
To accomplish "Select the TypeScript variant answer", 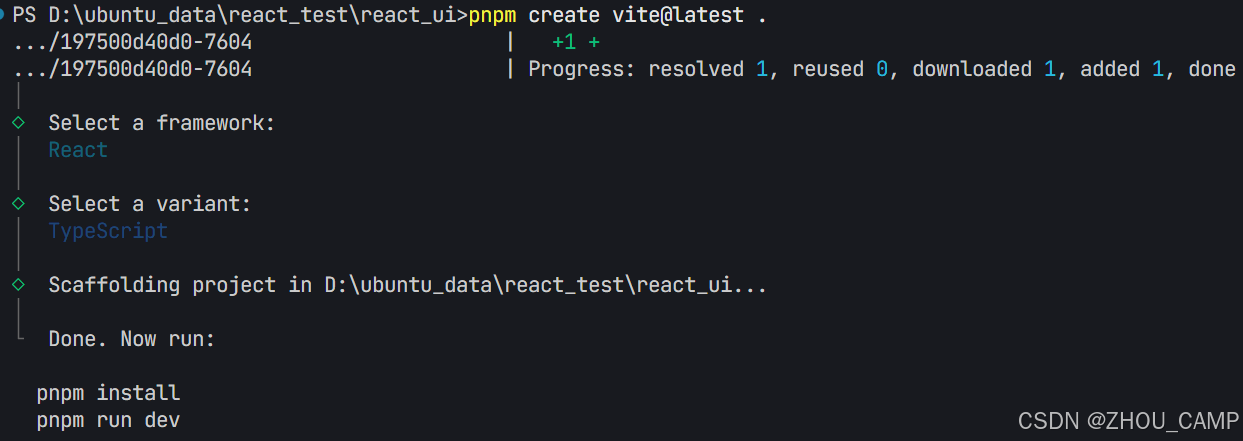I will pos(108,231).
